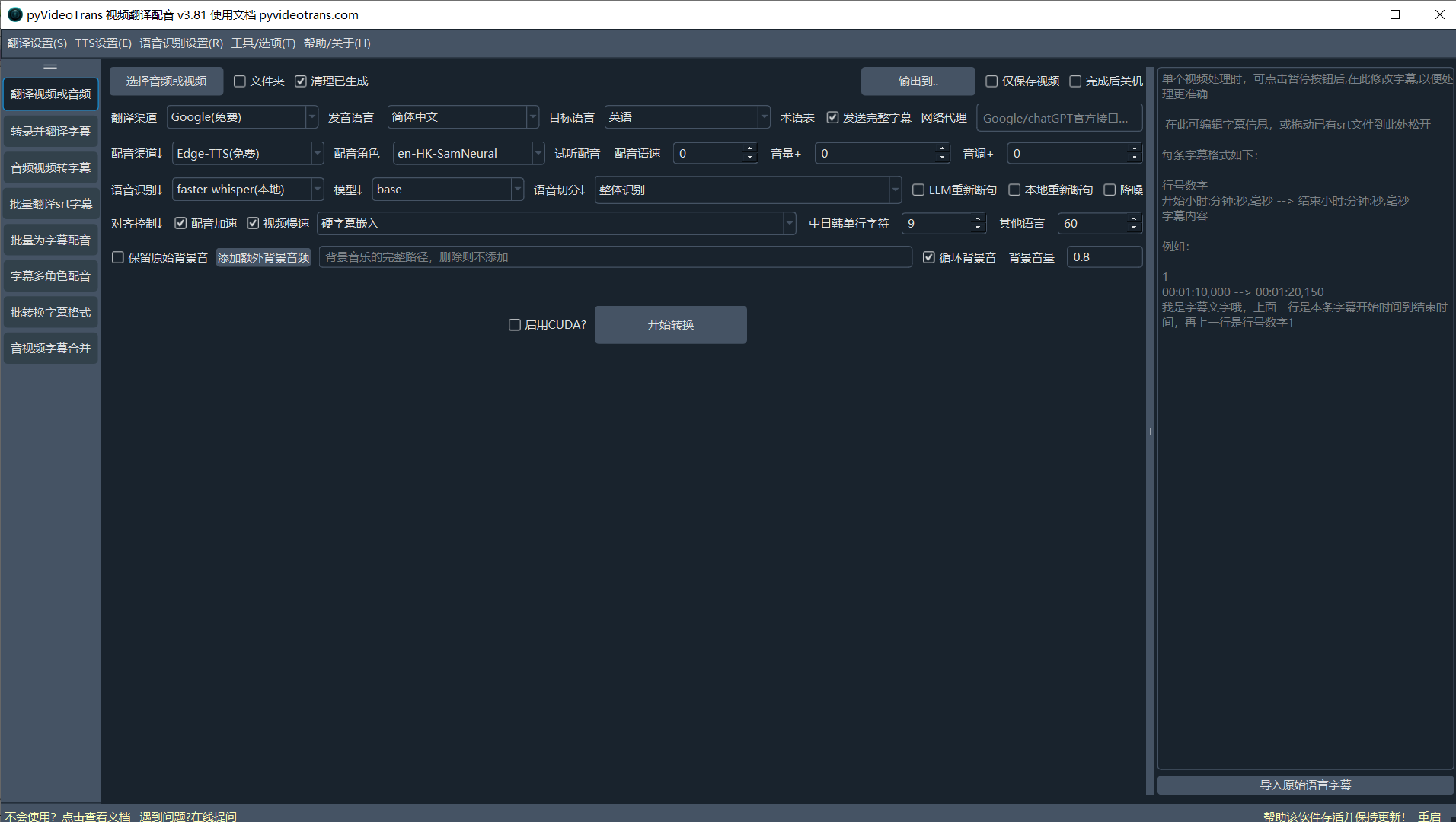Expand the 硬字幕嵌入 subtitle mode dropdown
Image resolution: width=1456 pixels, height=822 pixels.
[789, 224]
